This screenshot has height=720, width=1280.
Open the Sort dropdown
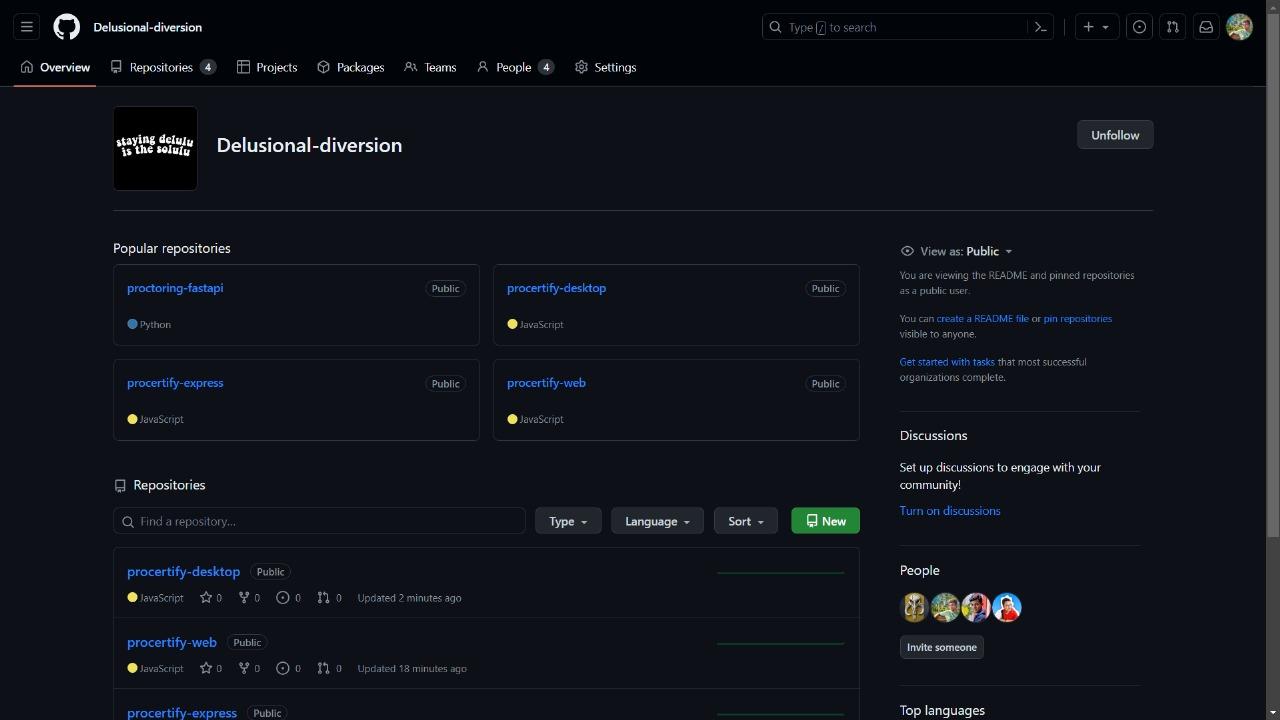pos(745,521)
